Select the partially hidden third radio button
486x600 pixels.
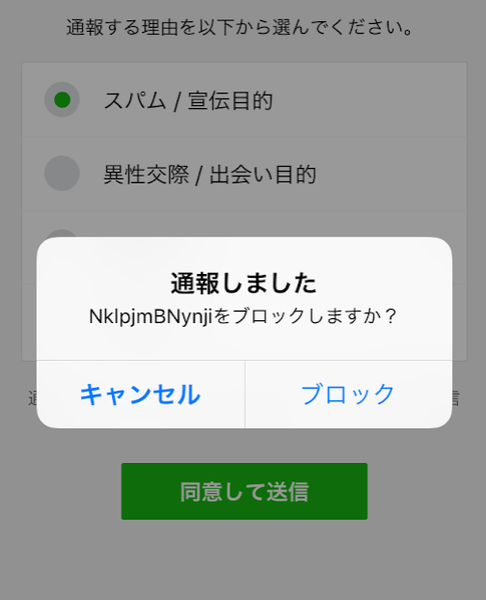point(62,233)
